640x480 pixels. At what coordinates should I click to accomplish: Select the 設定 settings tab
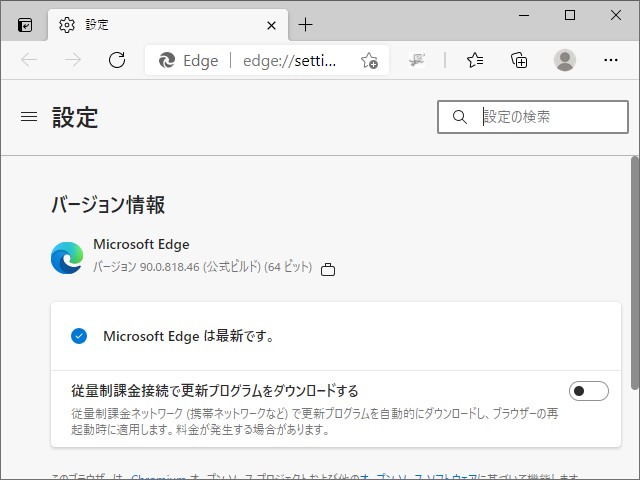168,25
